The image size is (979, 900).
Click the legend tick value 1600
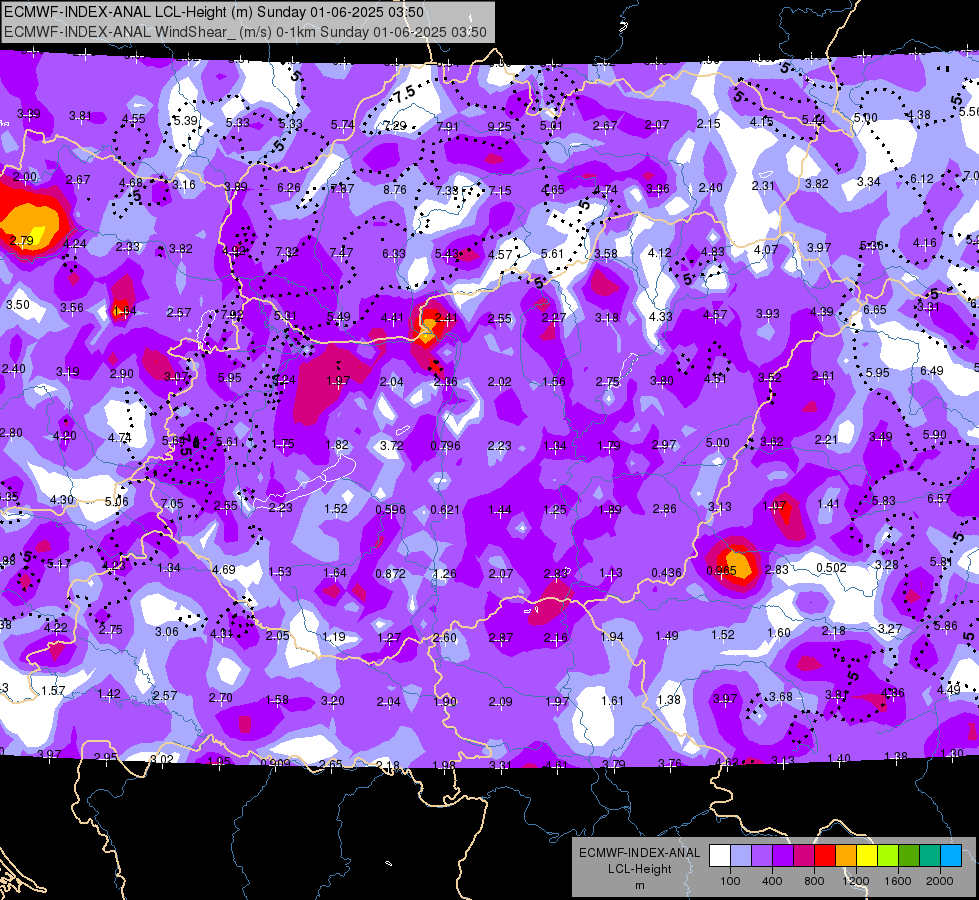point(898,881)
